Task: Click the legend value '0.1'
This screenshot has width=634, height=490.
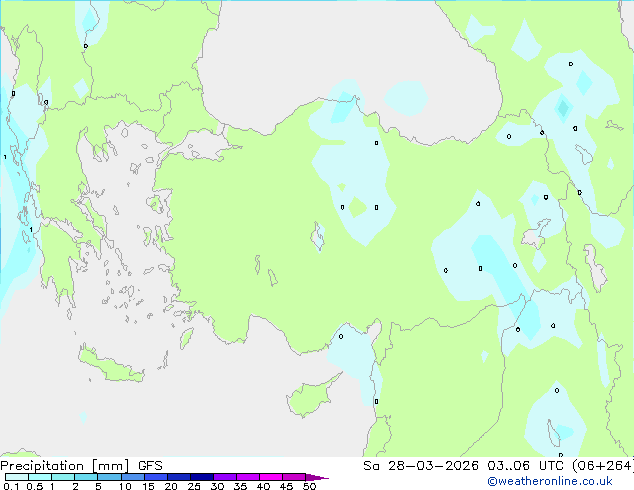Action: tap(11, 486)
